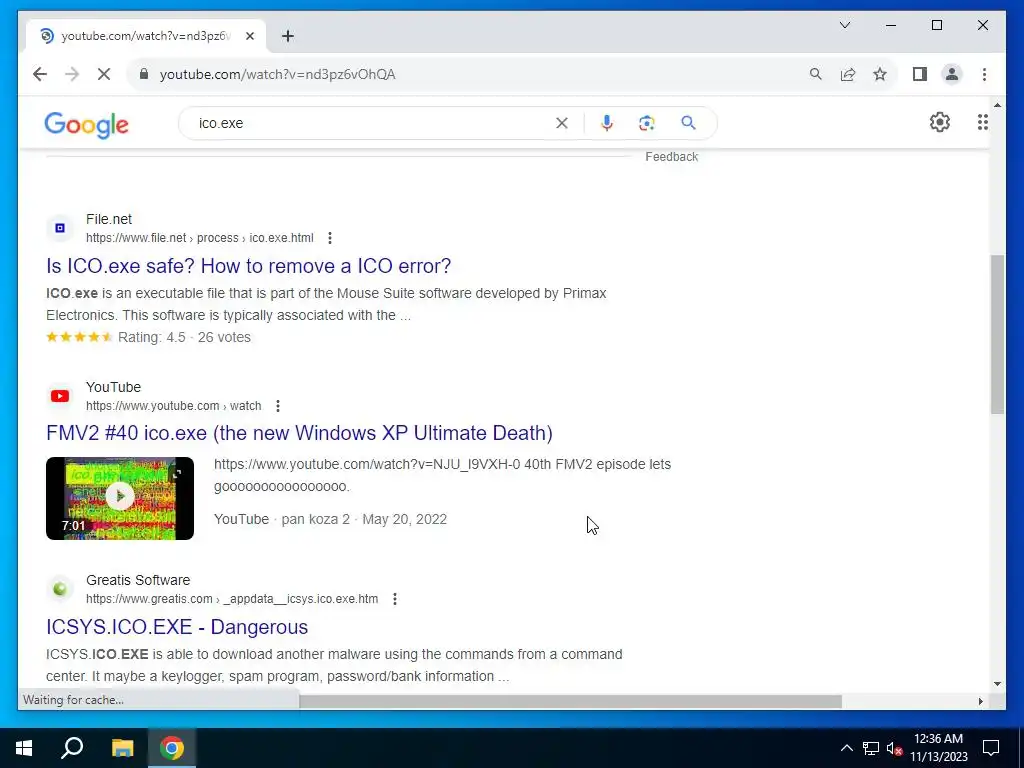Screen dimensions: 1024x768
Task: Start voice search with microphone
Action: coord(607,123)
